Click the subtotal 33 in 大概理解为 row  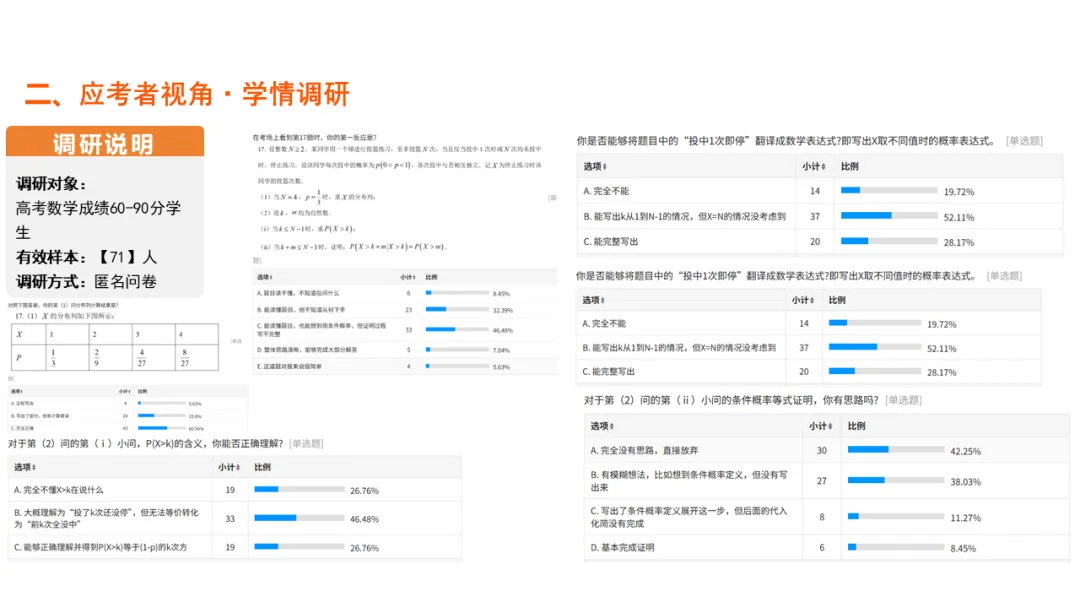[x=230, y=518]
